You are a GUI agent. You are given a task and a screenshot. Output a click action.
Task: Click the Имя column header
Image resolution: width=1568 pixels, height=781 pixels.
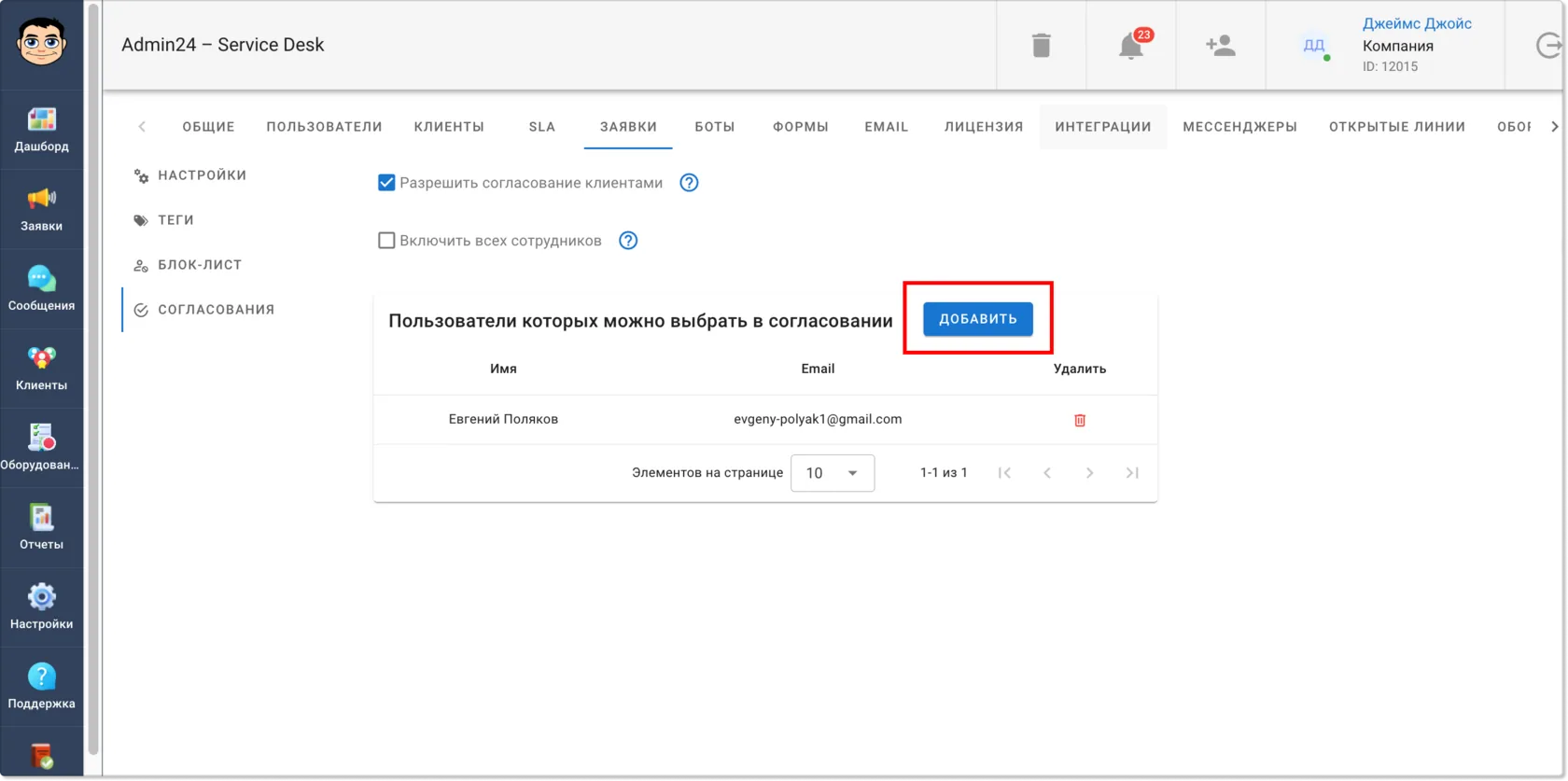point(503,369)
